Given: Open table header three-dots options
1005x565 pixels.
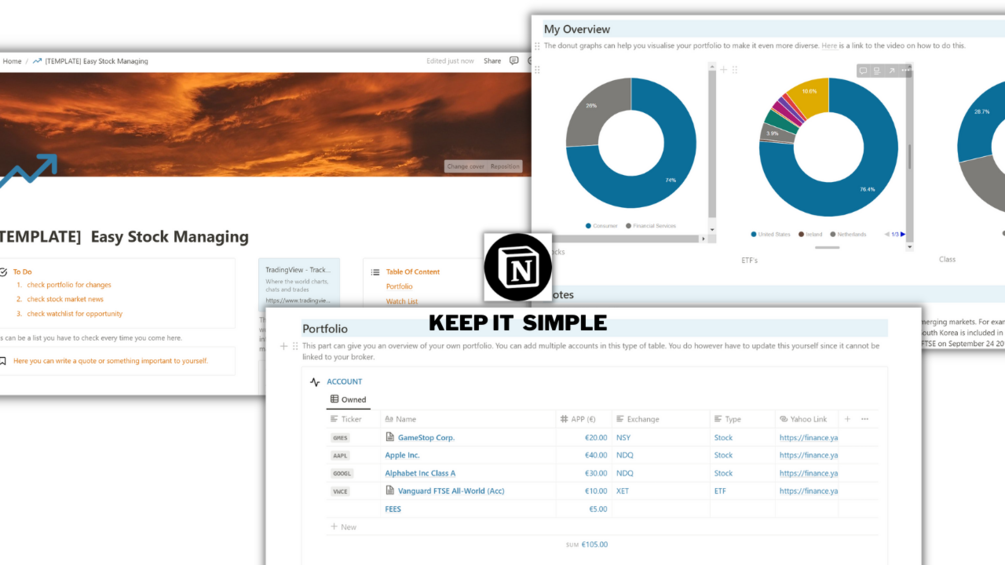Looking at the screenshot, I should 865,419.
